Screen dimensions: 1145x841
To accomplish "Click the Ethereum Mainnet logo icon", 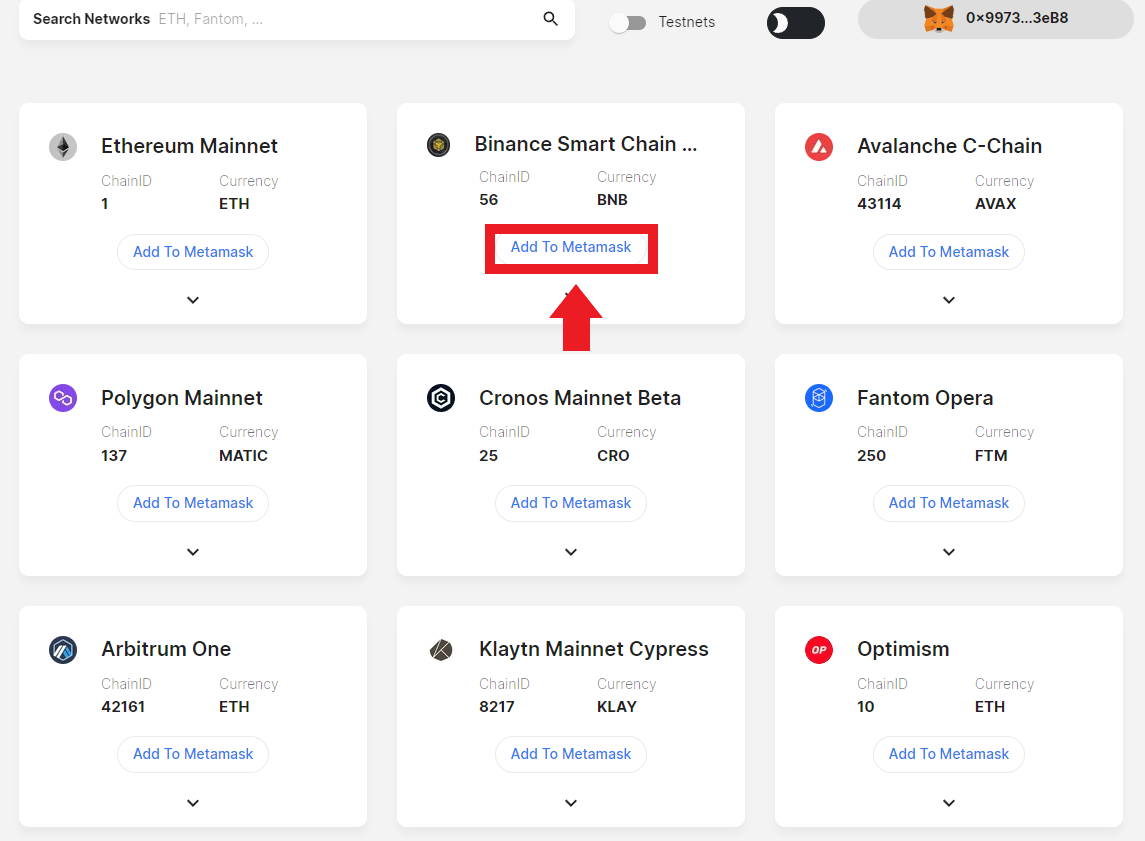I will tap(63, 147).
